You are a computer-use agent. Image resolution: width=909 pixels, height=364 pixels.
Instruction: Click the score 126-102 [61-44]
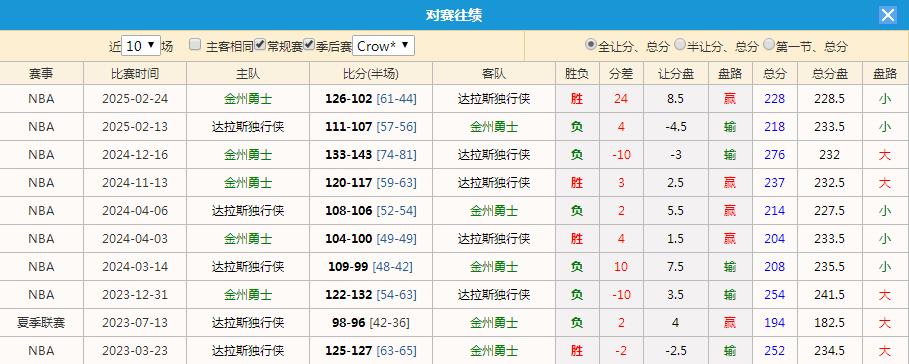[x=371, y=99]
